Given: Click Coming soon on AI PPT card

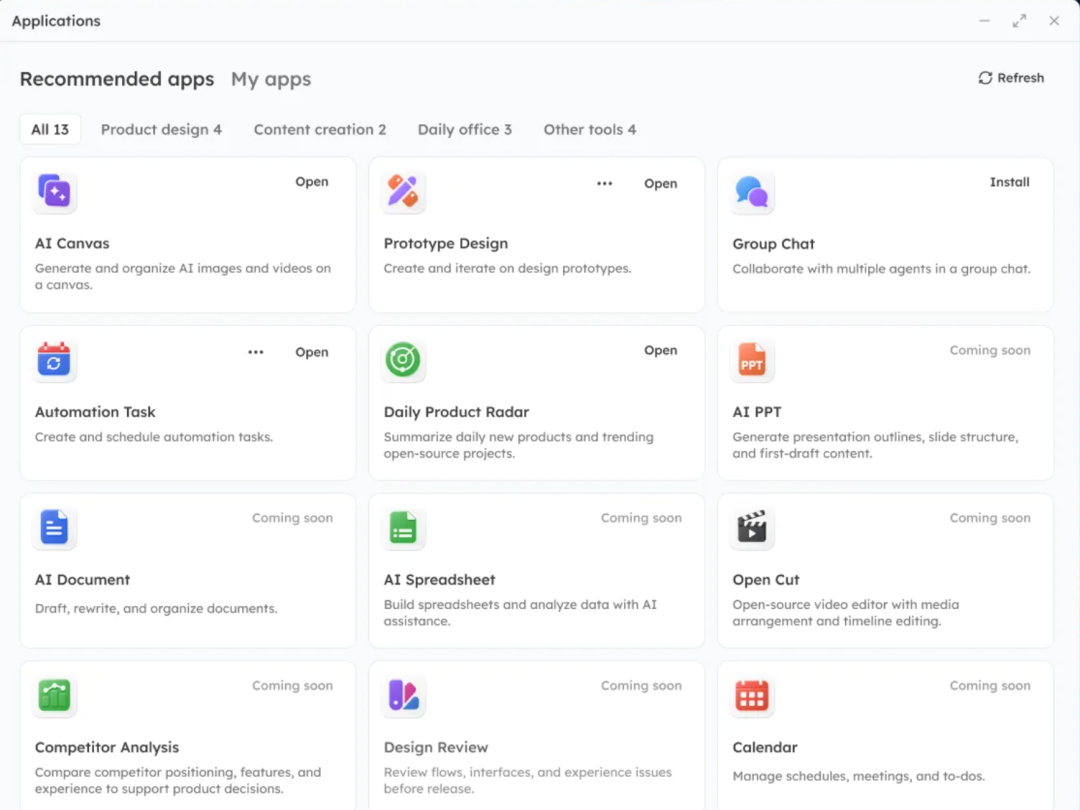Looking at the screenshot, I should click(990, 350).
